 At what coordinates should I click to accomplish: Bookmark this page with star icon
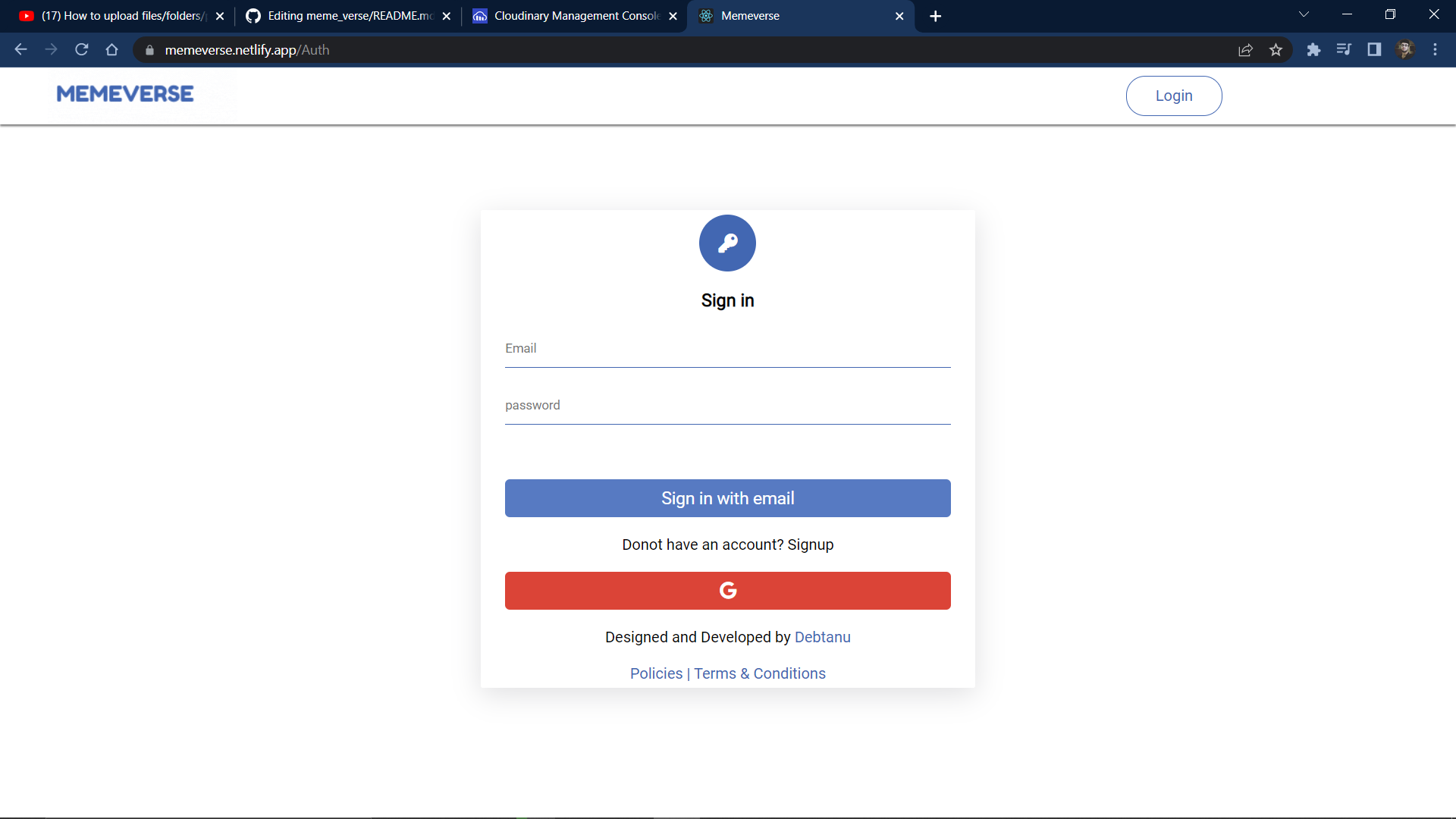pos(1276,50)
